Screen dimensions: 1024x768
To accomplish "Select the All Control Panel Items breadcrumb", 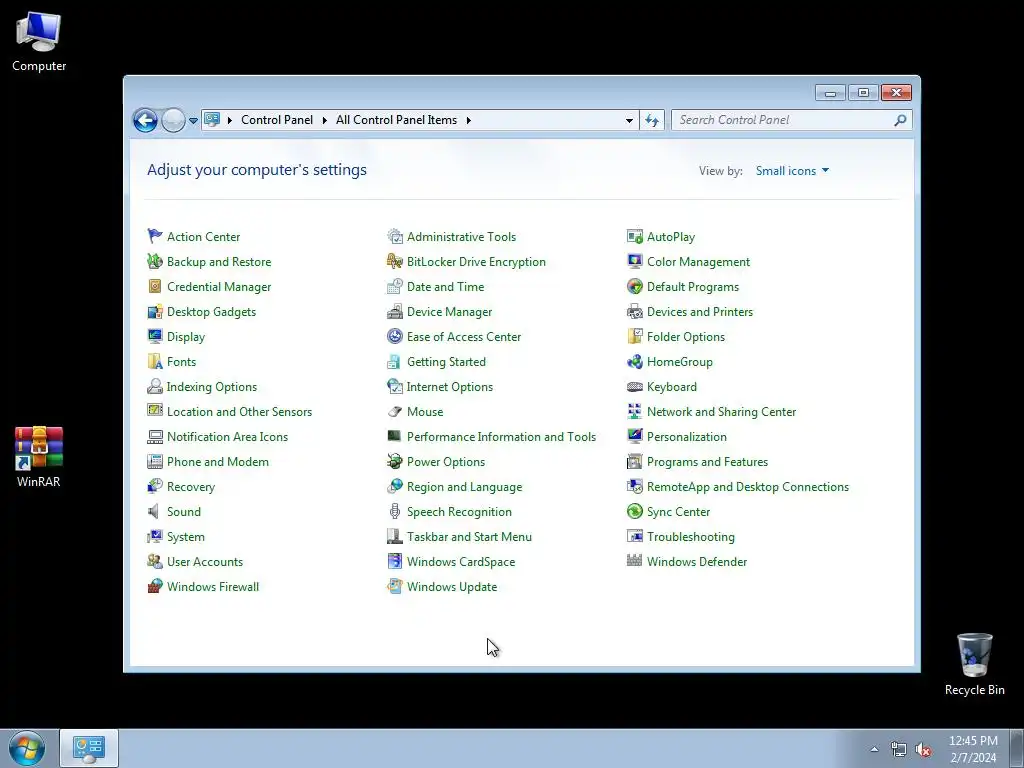I will 396,120.
